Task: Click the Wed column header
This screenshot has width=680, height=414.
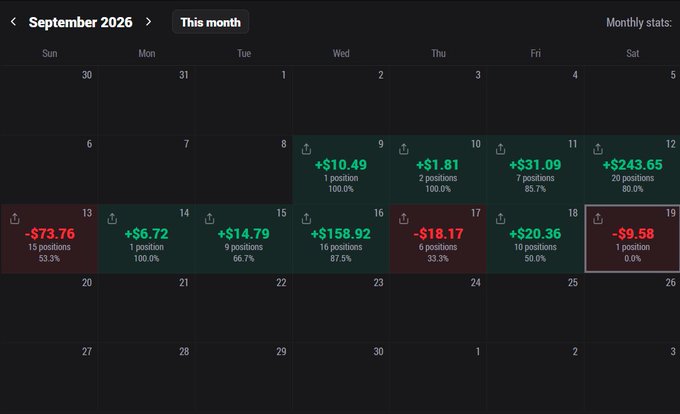Action: coord(341,53)
